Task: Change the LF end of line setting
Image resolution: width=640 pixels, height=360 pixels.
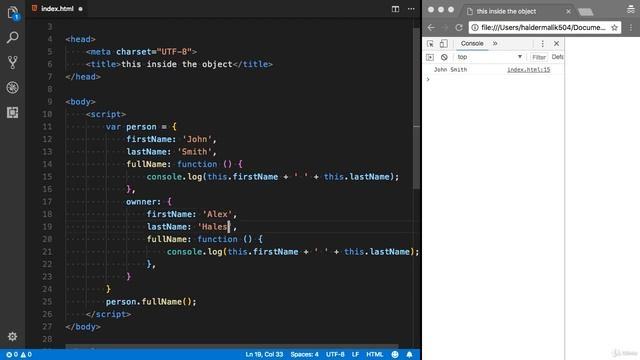Action: coord(355,355)
